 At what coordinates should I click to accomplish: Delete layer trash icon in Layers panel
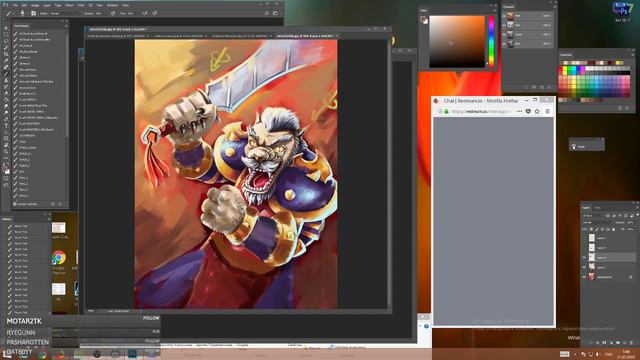point(631,342)
